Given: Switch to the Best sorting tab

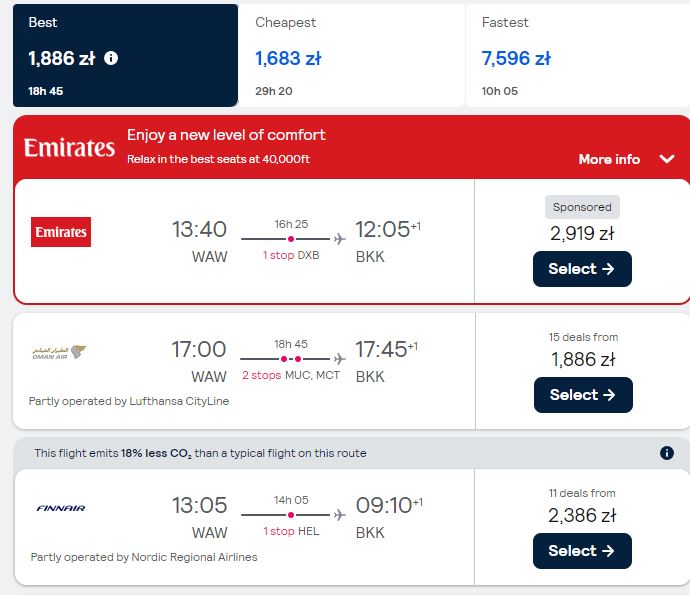Looking at the screenshot, I should pyautogui.click(x=125, y=55).
